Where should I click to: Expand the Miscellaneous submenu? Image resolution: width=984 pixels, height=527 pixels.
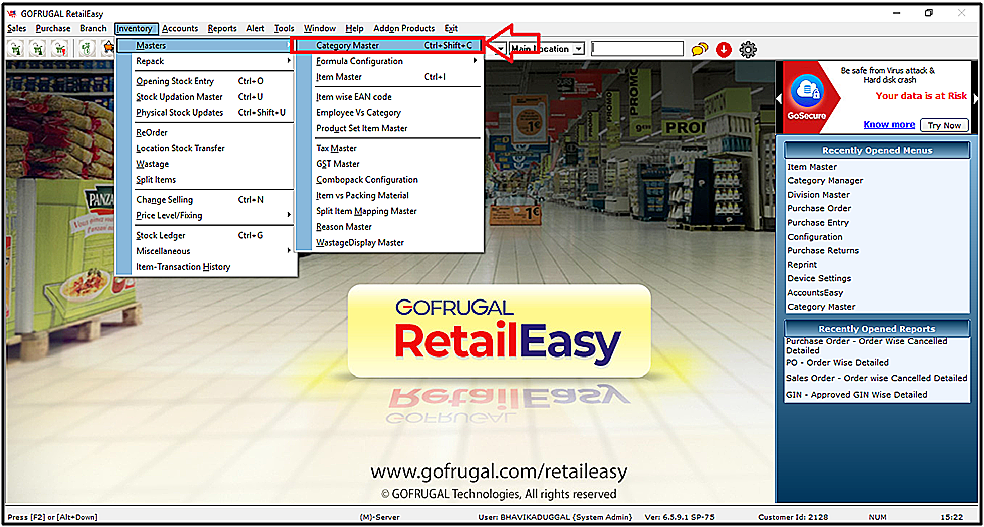(206, 251)
